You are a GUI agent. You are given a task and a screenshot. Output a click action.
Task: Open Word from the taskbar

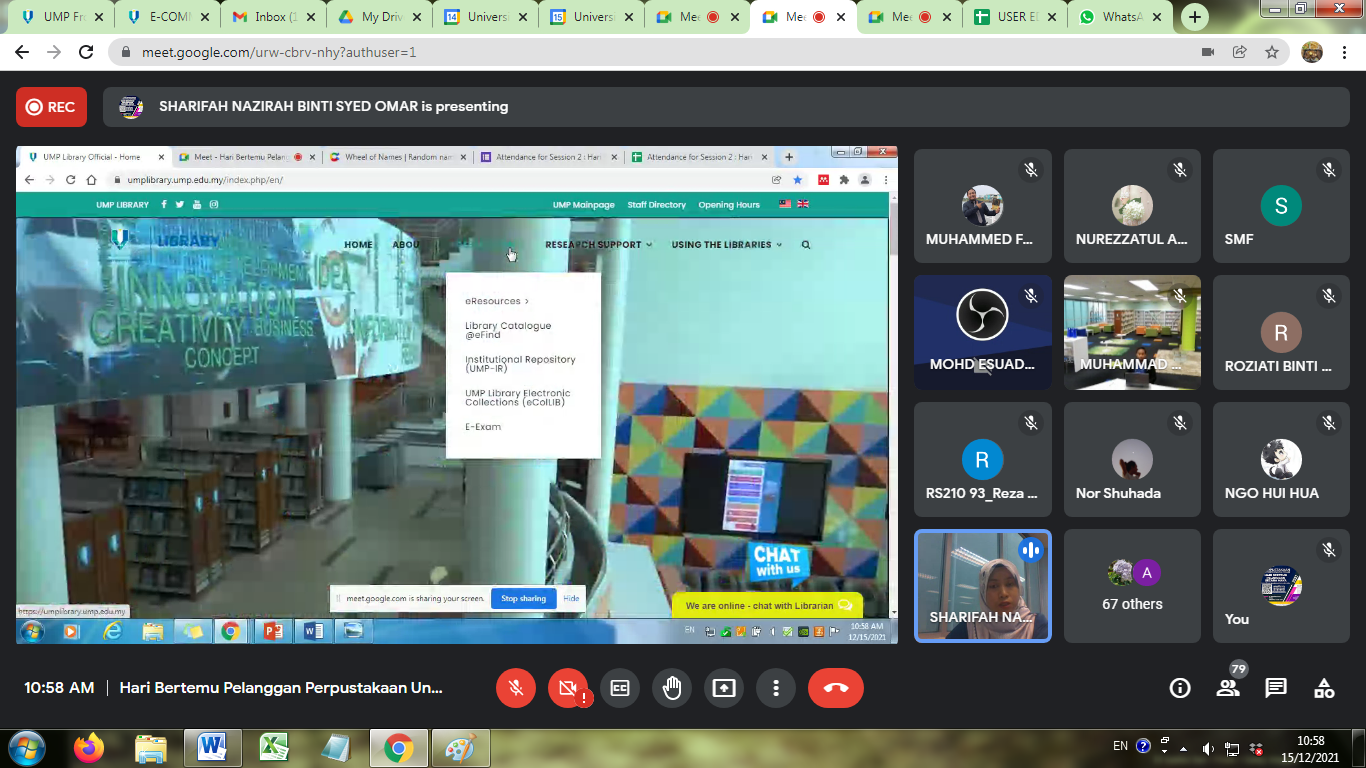pos(213,748)
